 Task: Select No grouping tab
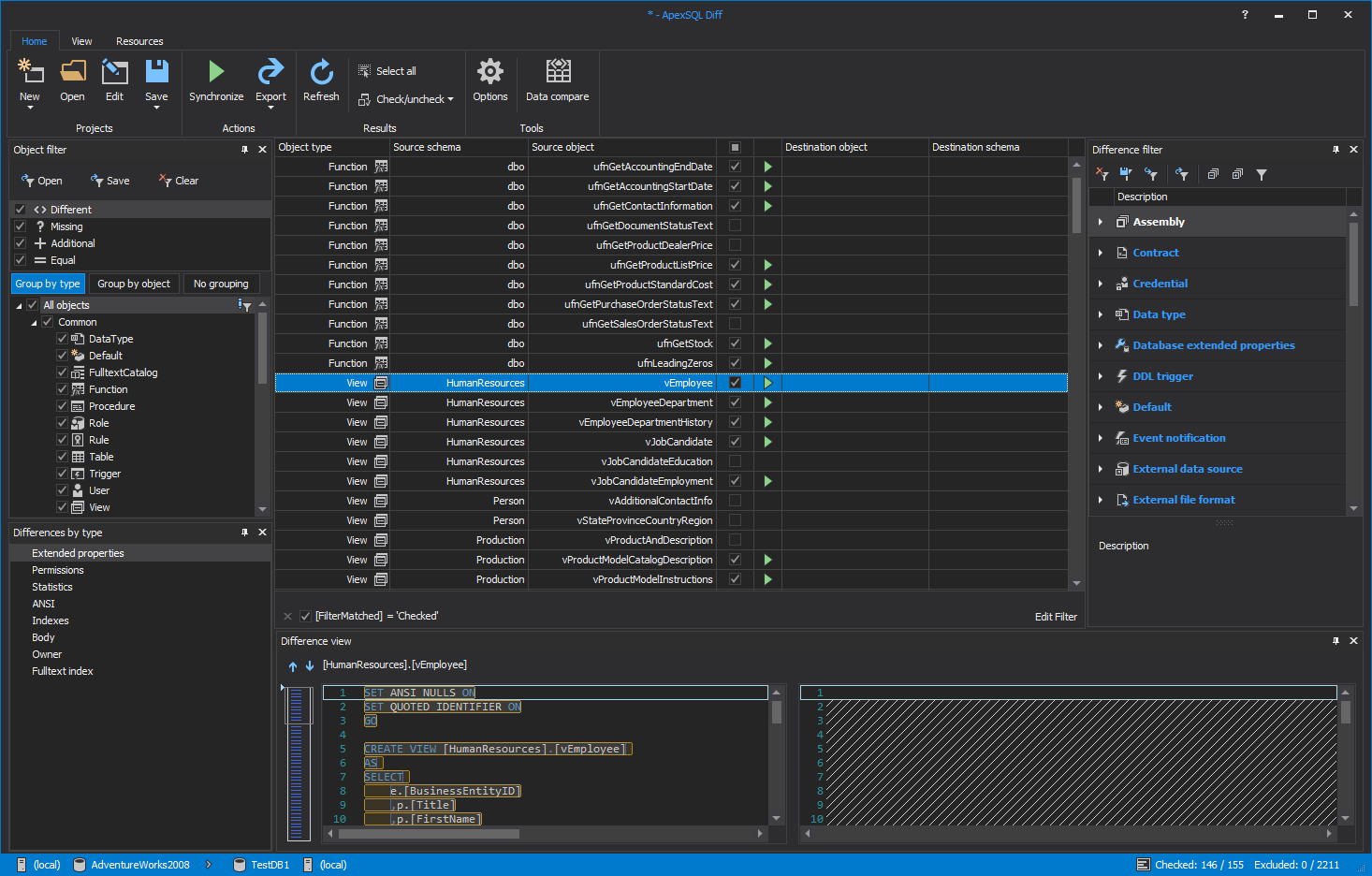tap(221, 284)
